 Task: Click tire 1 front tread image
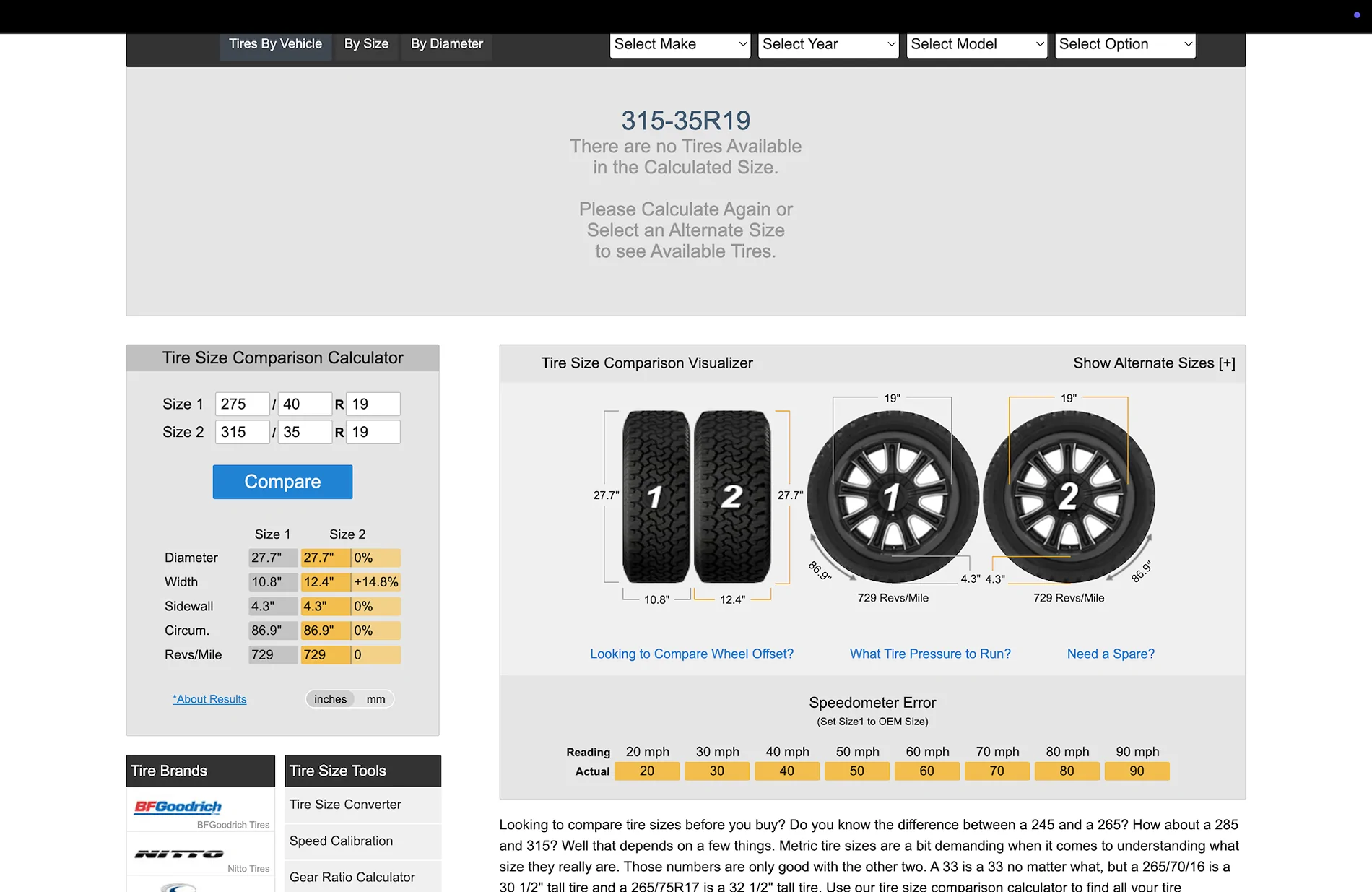click(656, 497)
